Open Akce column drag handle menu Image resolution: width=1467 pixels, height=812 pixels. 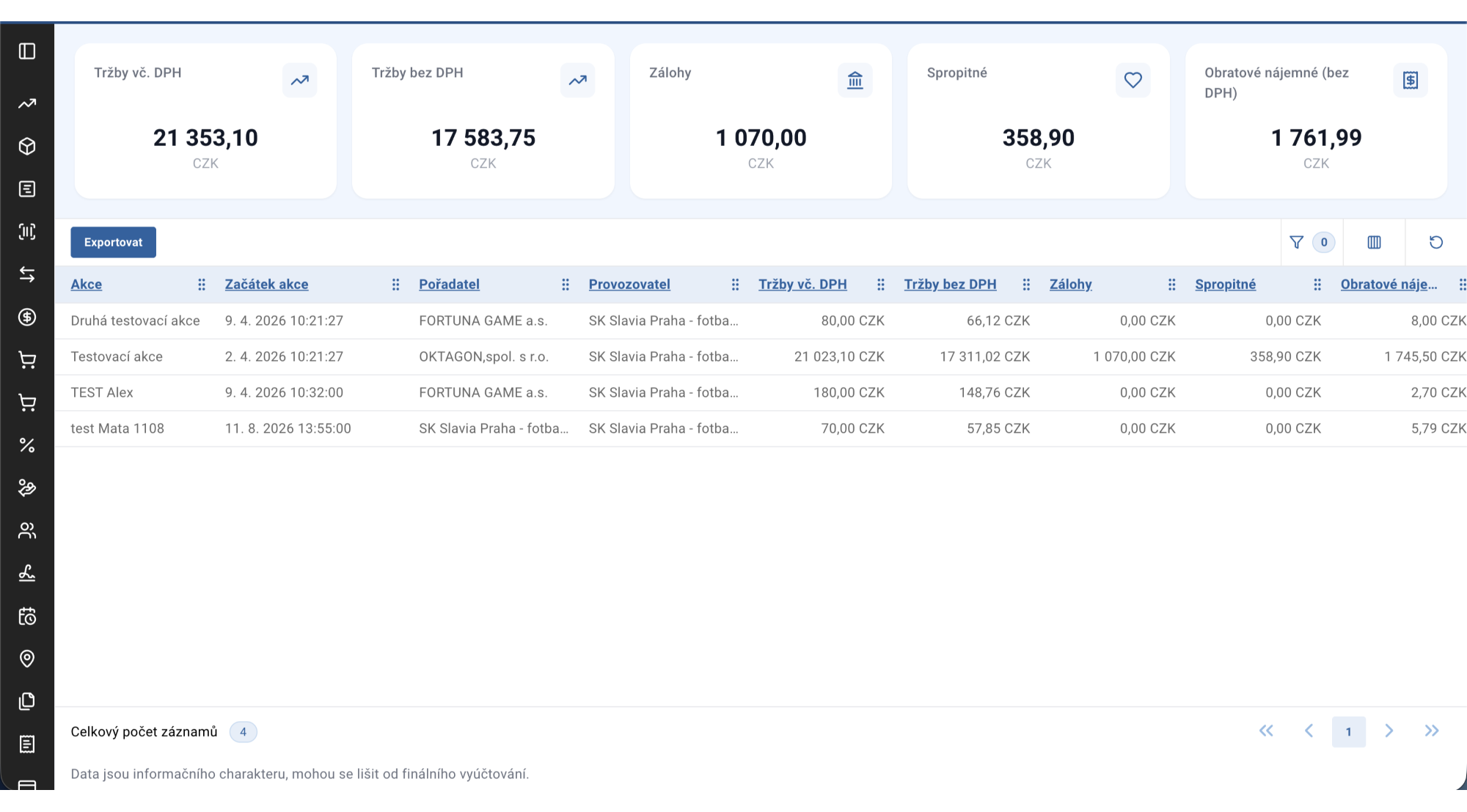202,285
